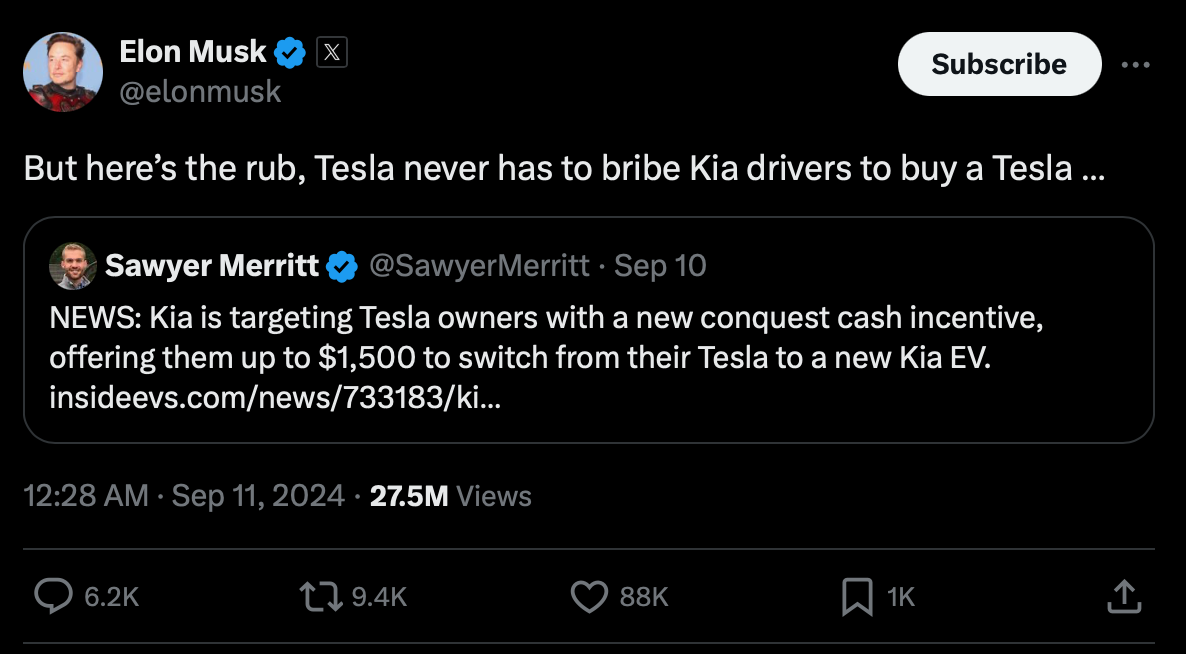
Task: Open the share upload icon
Action: (x=1124, y=597)
